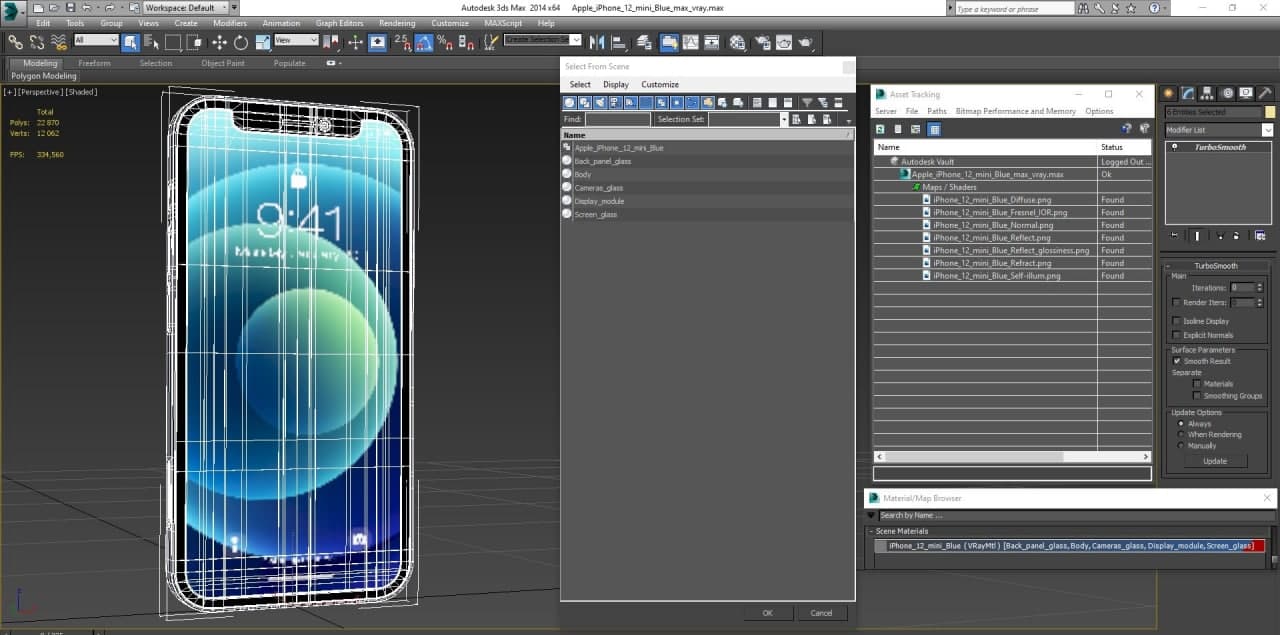This screenshot has width=1280, height=635.
Task: Click Configure Modifier Sets icon
Action: click(1260, 236)
